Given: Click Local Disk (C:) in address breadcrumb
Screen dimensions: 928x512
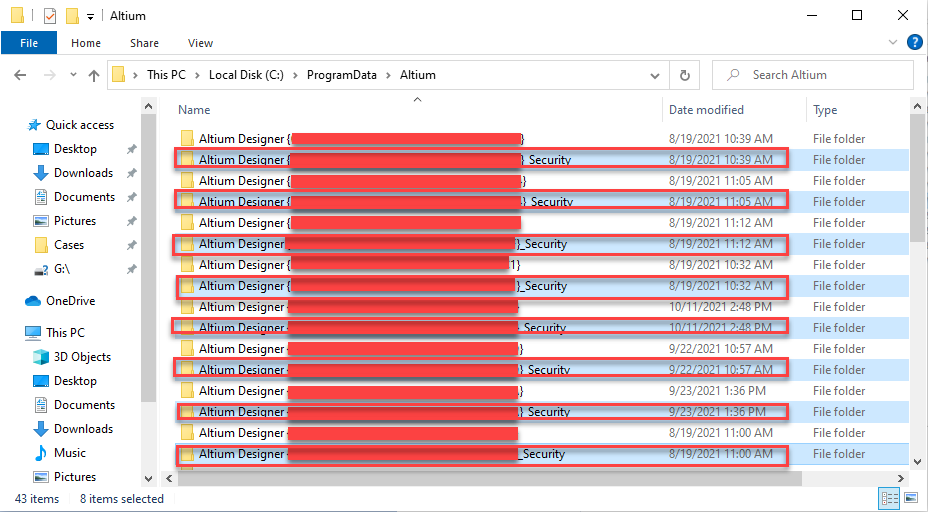Looking at the screenshot, I should [246, 75].
